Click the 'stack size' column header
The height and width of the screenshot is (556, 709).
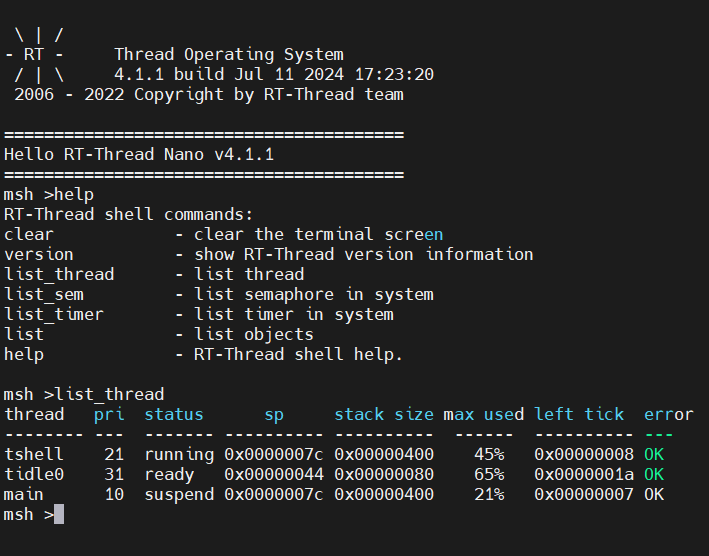point(384,414)
